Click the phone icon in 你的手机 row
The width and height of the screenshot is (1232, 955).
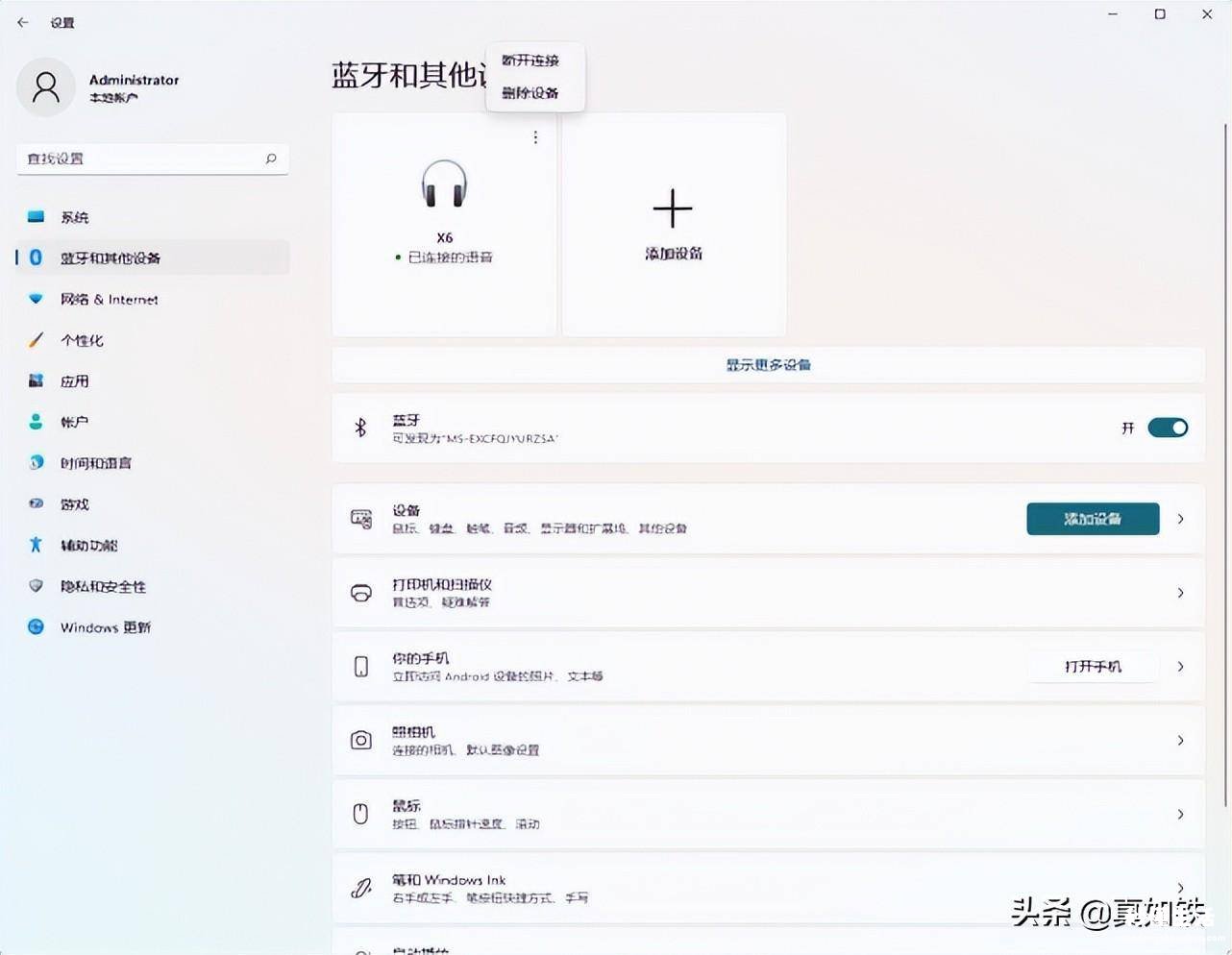[361, 667]
